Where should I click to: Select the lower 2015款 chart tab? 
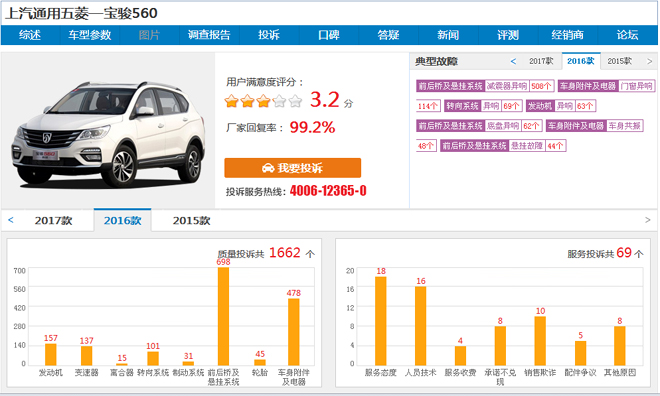coord(192,221)
